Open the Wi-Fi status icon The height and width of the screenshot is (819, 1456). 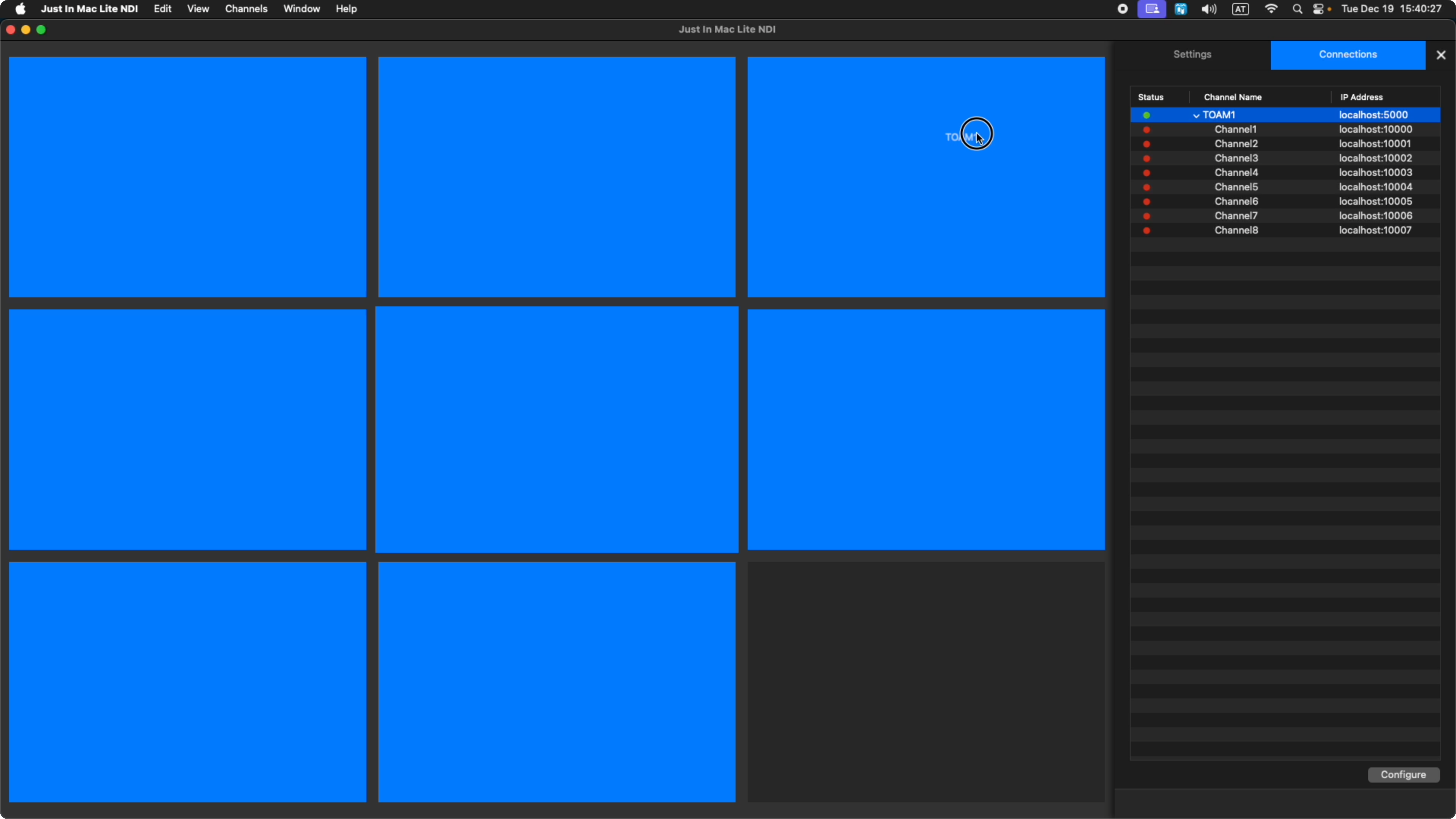pos(1271,9)
